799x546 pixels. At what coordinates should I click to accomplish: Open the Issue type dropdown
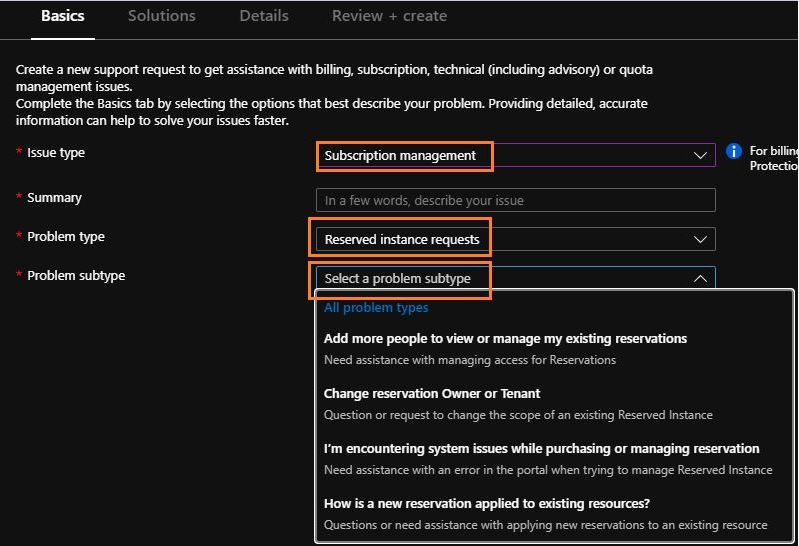516,155
